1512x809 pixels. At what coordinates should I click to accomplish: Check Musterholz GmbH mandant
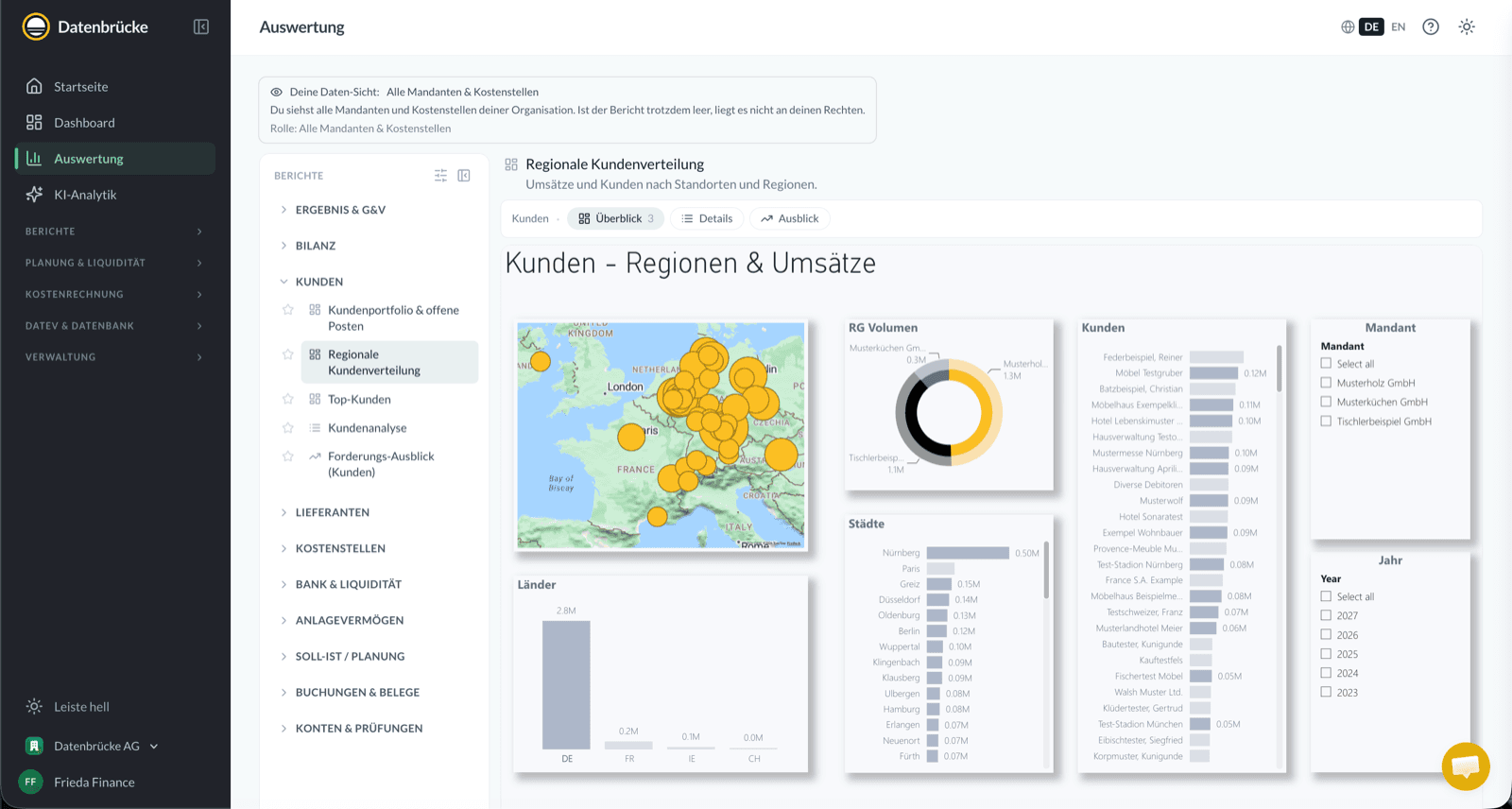click(1326, 383)
